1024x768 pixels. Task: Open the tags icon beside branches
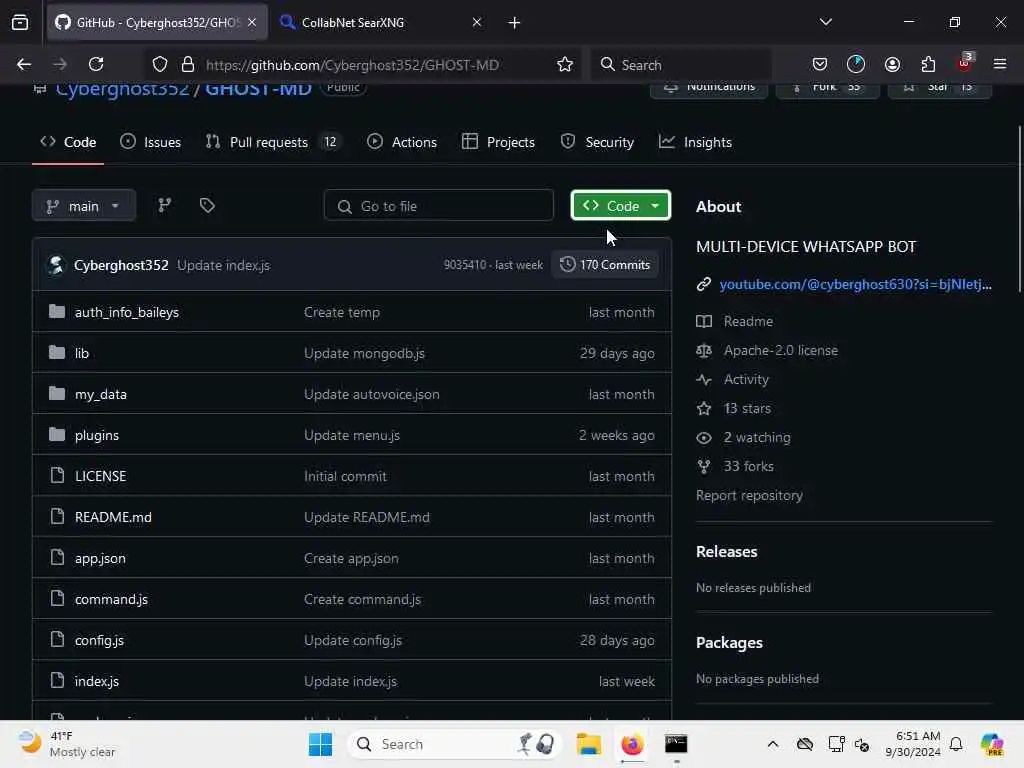[207, 206]
